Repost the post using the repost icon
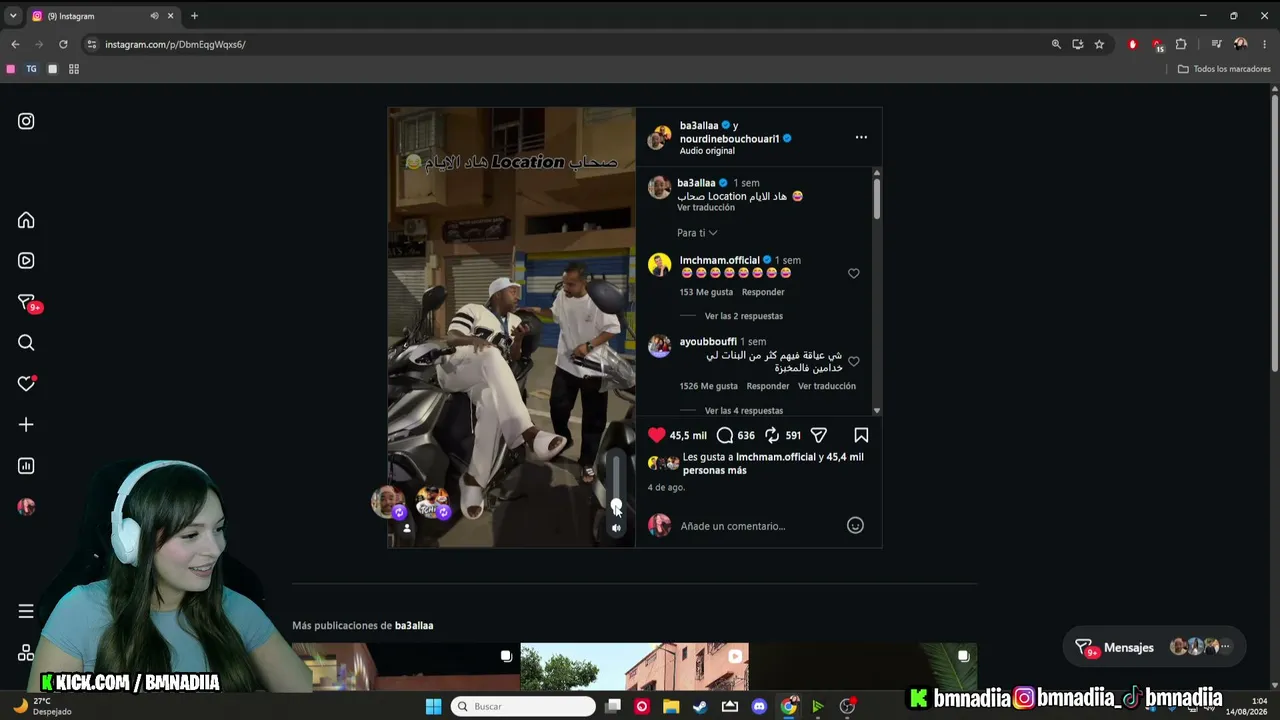 772,435
